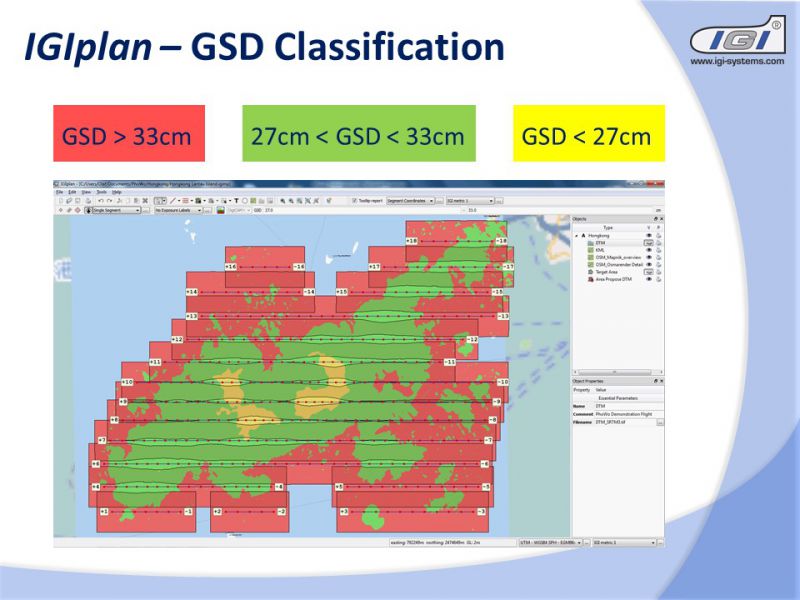
Task: Click flight line label +16 on map
Action: point(231,267)
